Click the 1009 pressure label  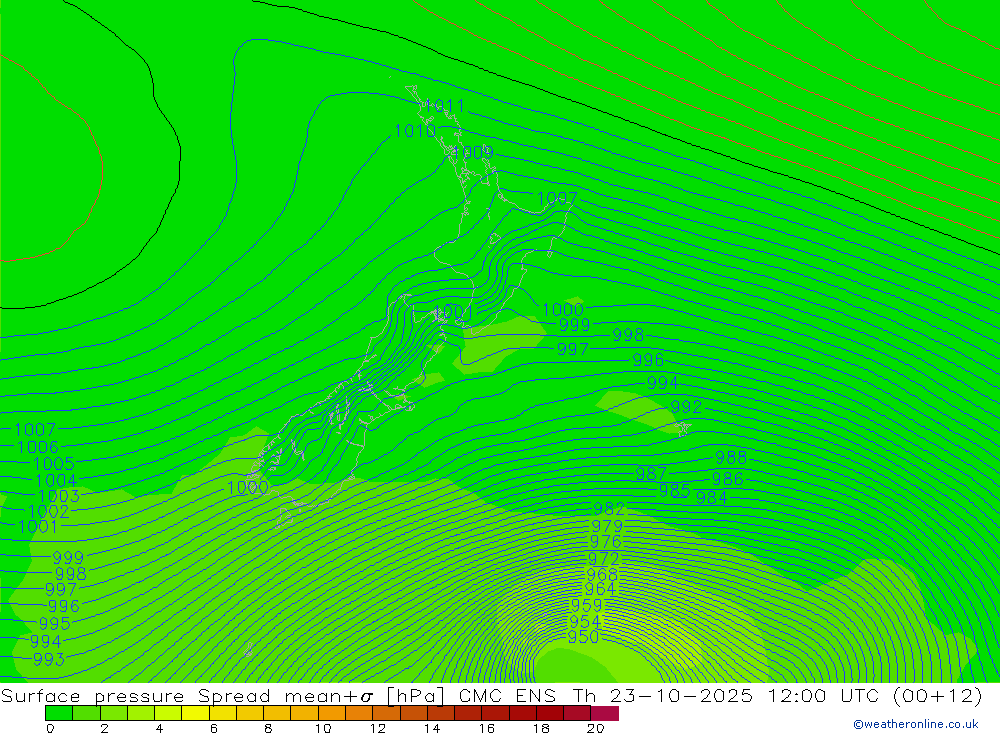473,152
